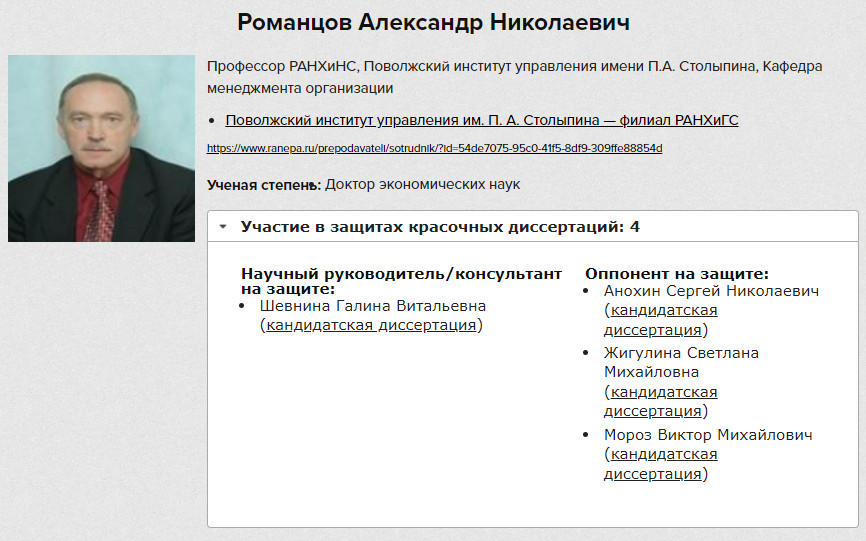
Task: Collapse the dissertations participation section arrow
Action: pos(223,226)
